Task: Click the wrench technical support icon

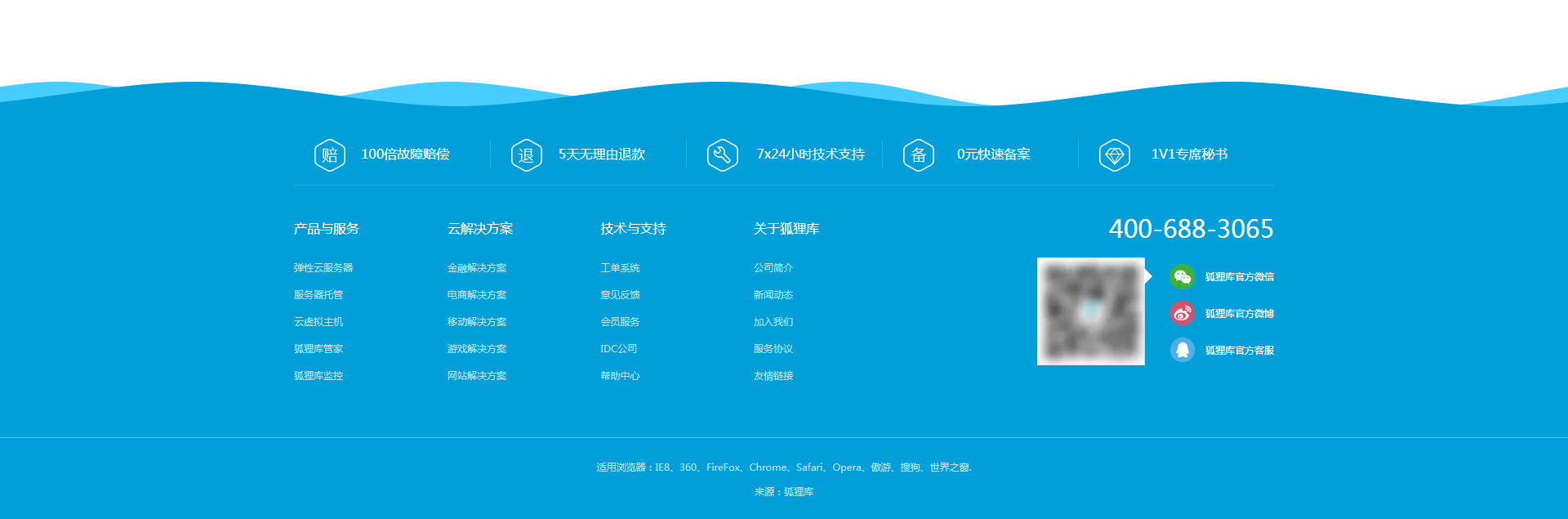Action: (x=722, y=154)
